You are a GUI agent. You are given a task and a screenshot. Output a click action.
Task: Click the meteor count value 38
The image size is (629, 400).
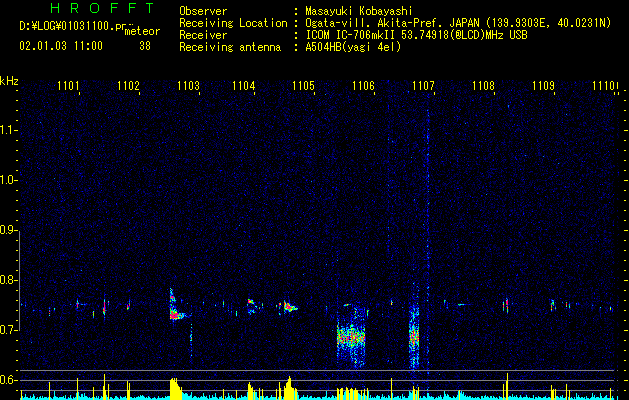click(x=145, y=46)
